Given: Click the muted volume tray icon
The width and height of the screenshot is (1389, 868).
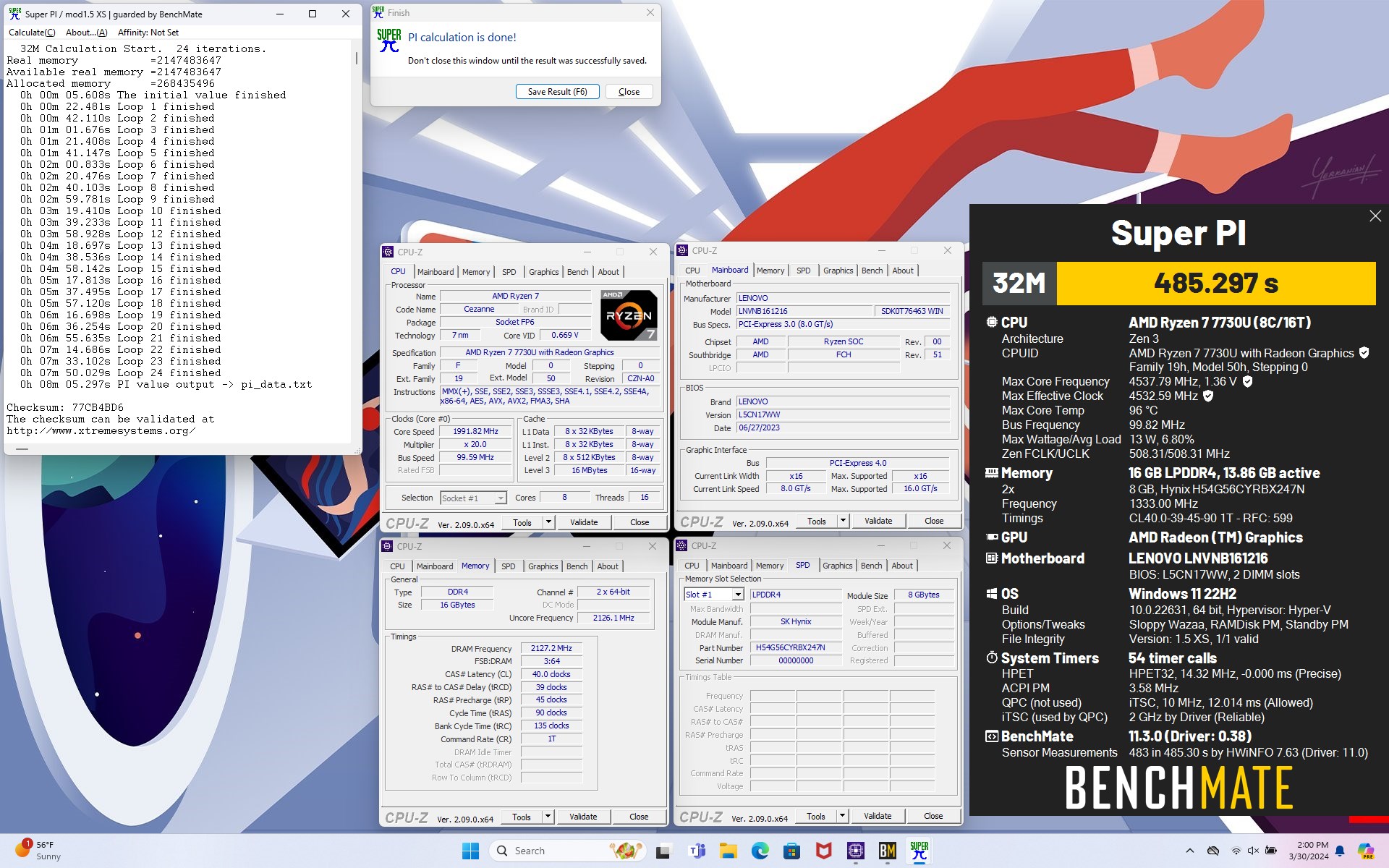Looking at the screenshot, I should (x=1253, y=851).
